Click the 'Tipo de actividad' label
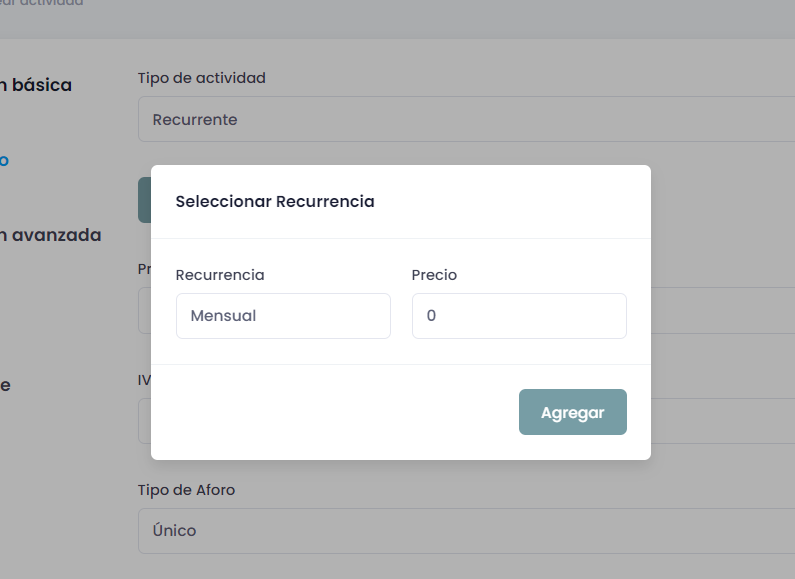The height and width of the screenshot is (579, 795). (x=201, y=77)
